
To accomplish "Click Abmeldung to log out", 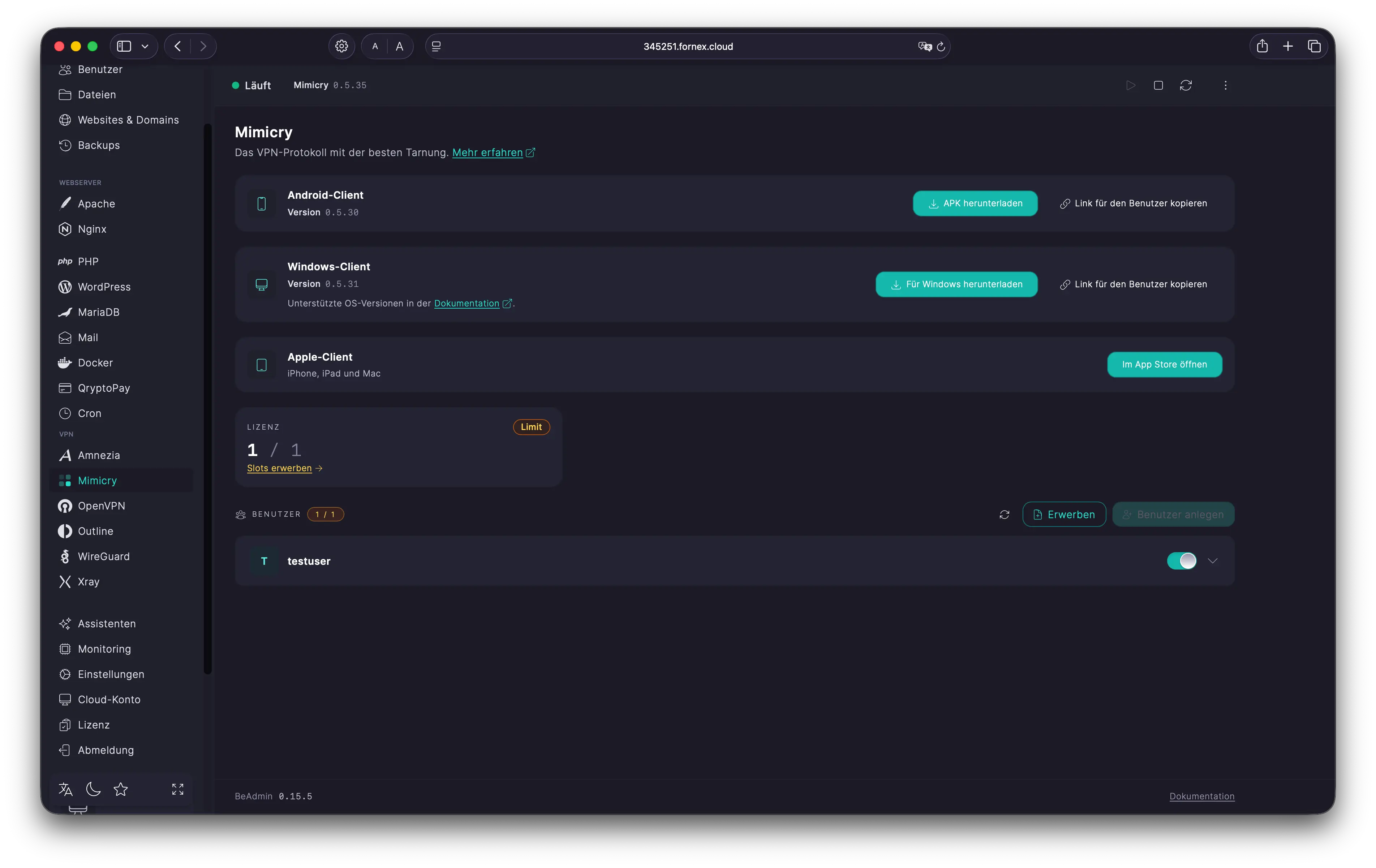I will (x=121, y=750).
